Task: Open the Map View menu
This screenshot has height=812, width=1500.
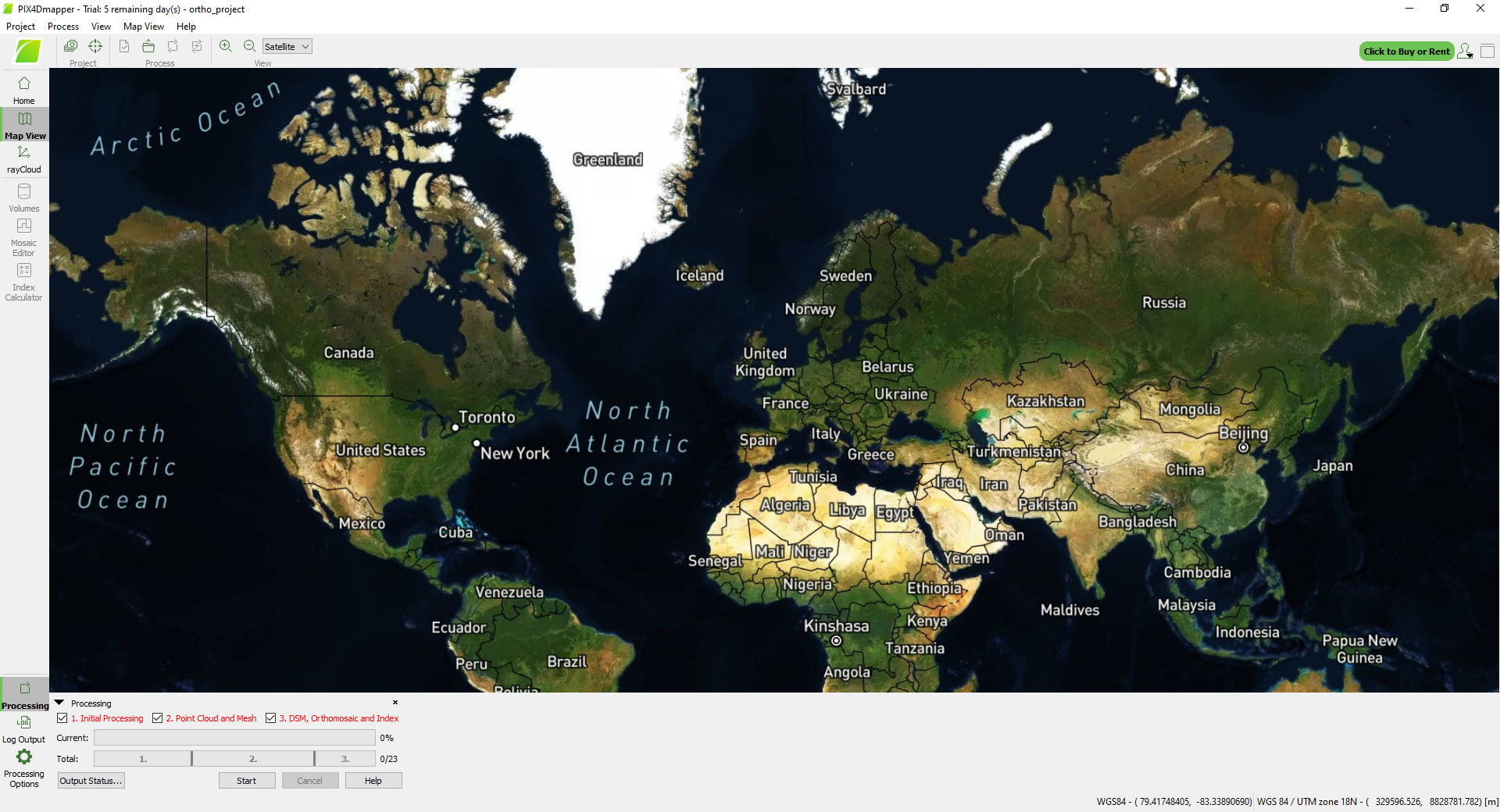Action: pyautogui.click(x=144, y=27)
